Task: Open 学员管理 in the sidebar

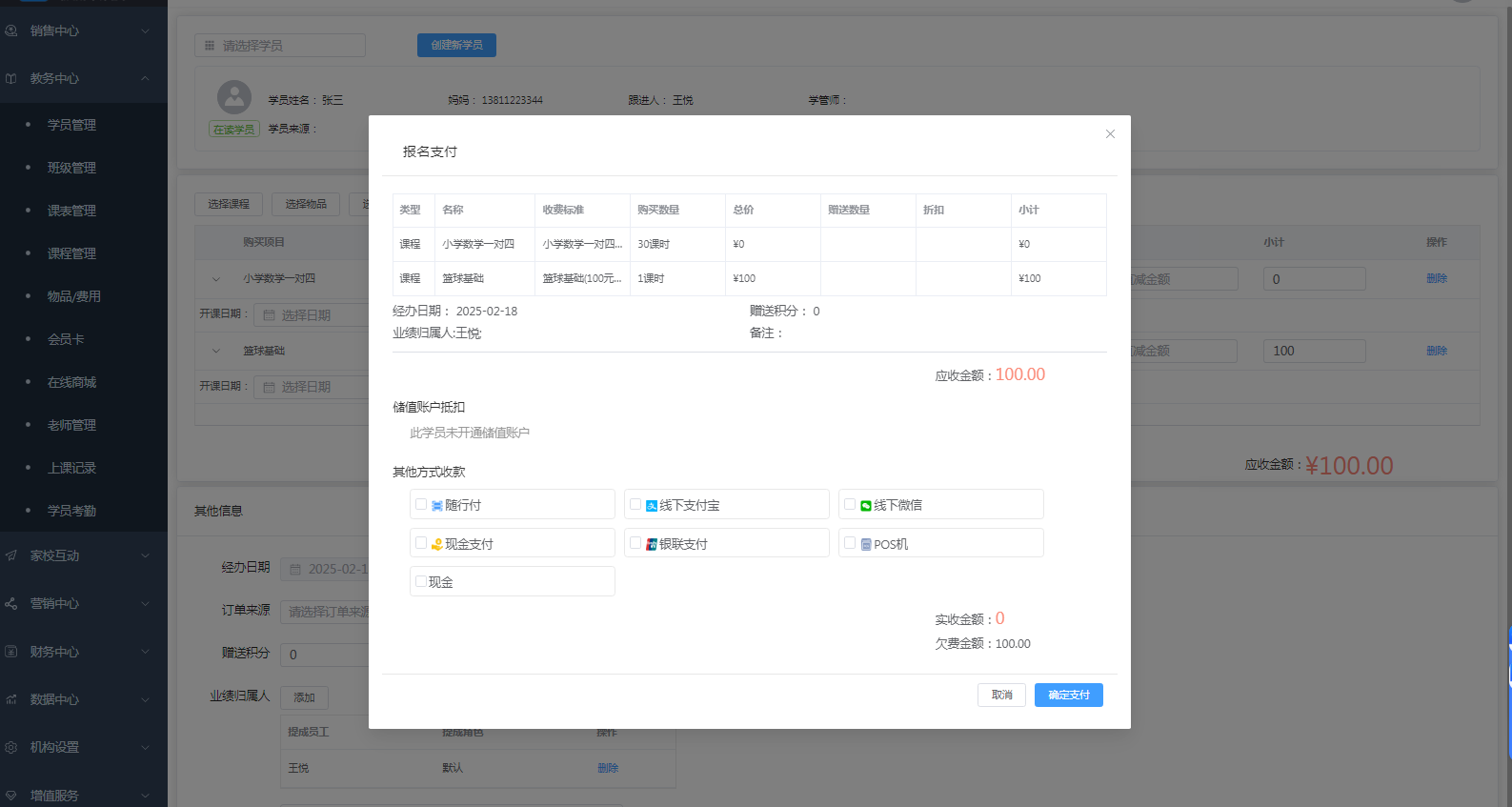Action: tap(71, 125)
